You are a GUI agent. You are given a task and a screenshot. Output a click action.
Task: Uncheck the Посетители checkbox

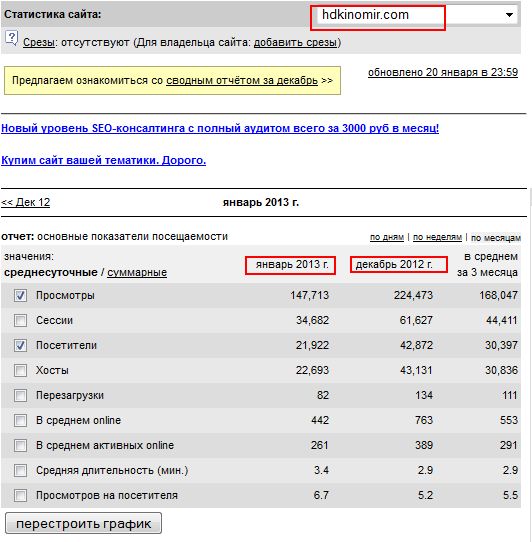pos(20,345)
